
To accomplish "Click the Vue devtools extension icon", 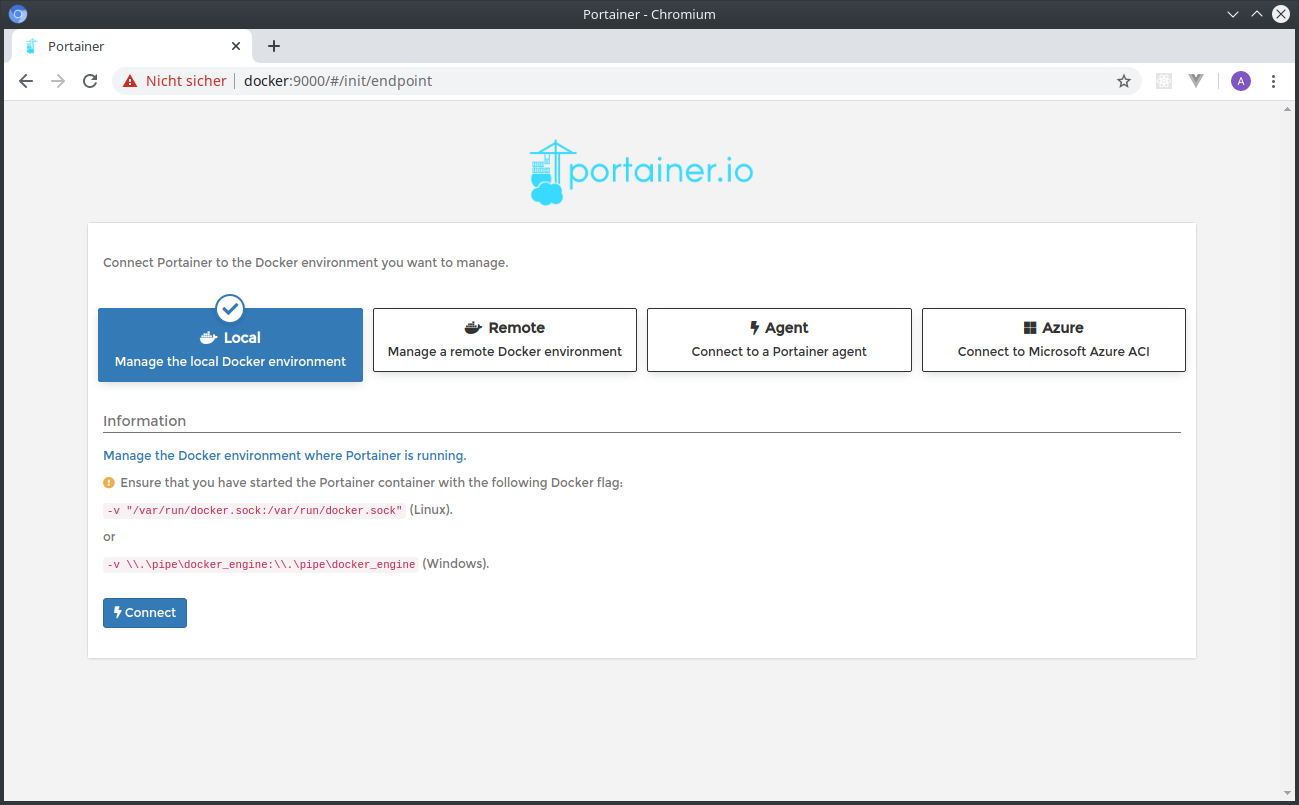I will [x=1196, y=81].
